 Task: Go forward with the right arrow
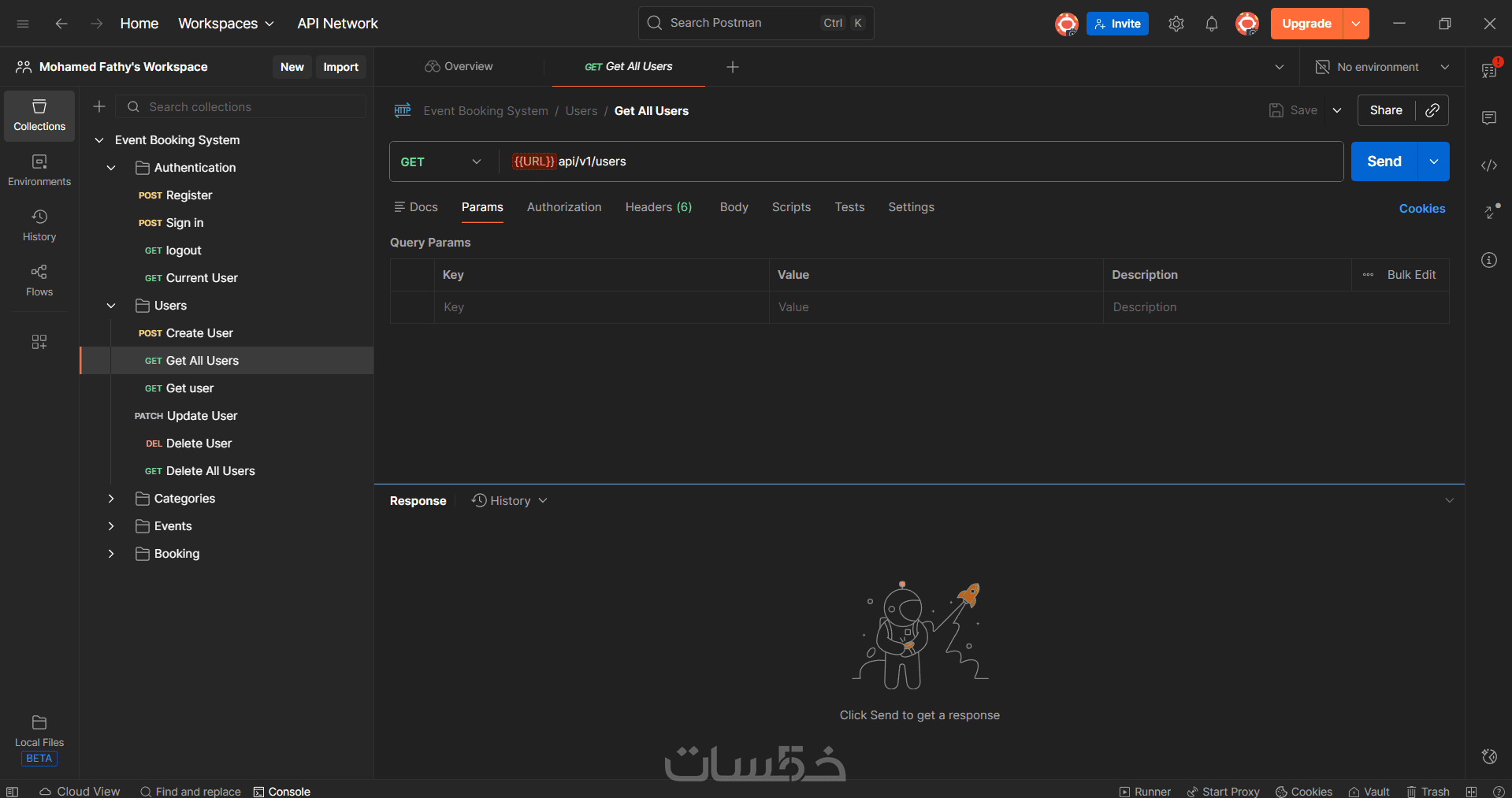97,24
